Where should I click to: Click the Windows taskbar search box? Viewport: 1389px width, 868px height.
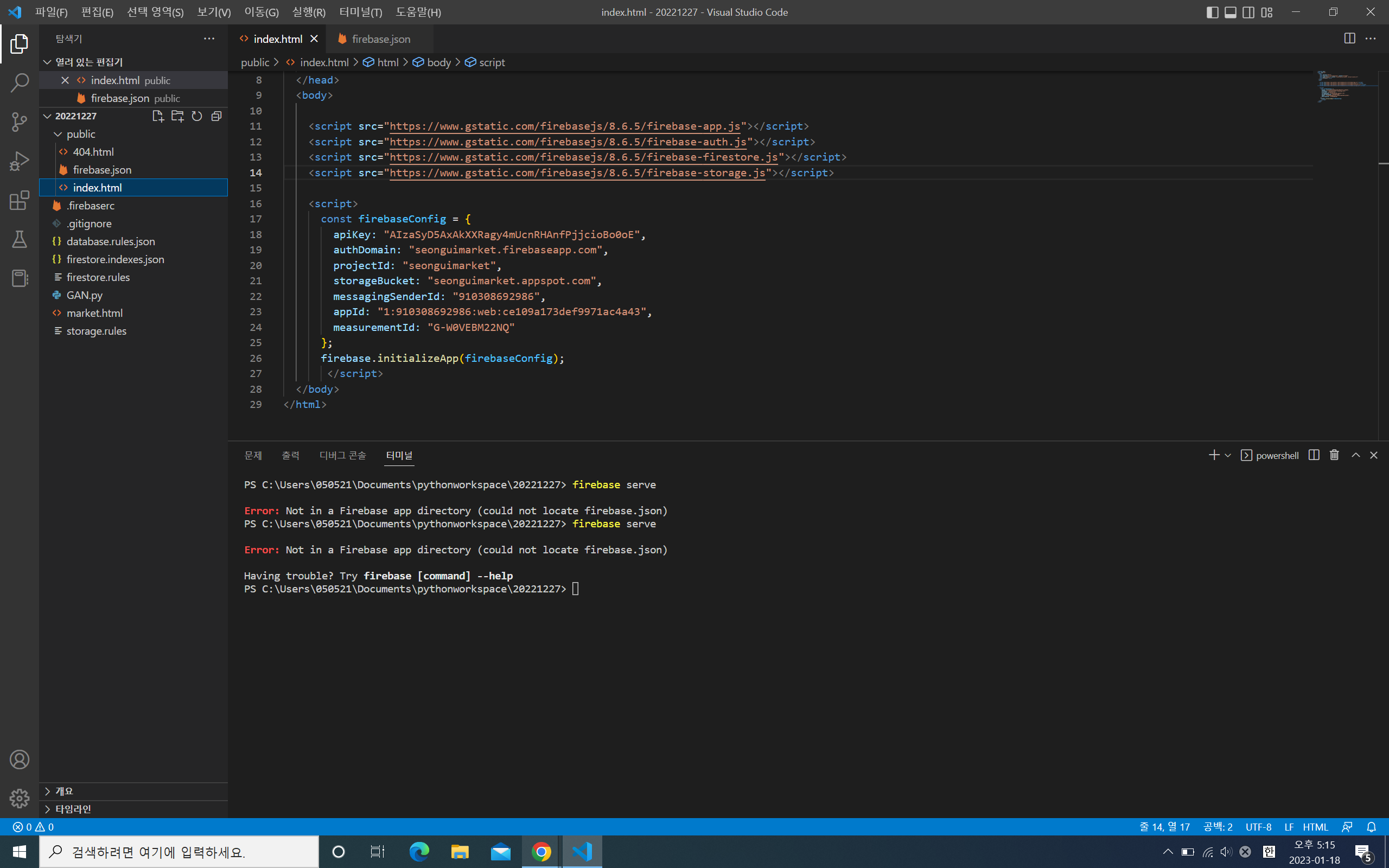[x=179, y=852]
